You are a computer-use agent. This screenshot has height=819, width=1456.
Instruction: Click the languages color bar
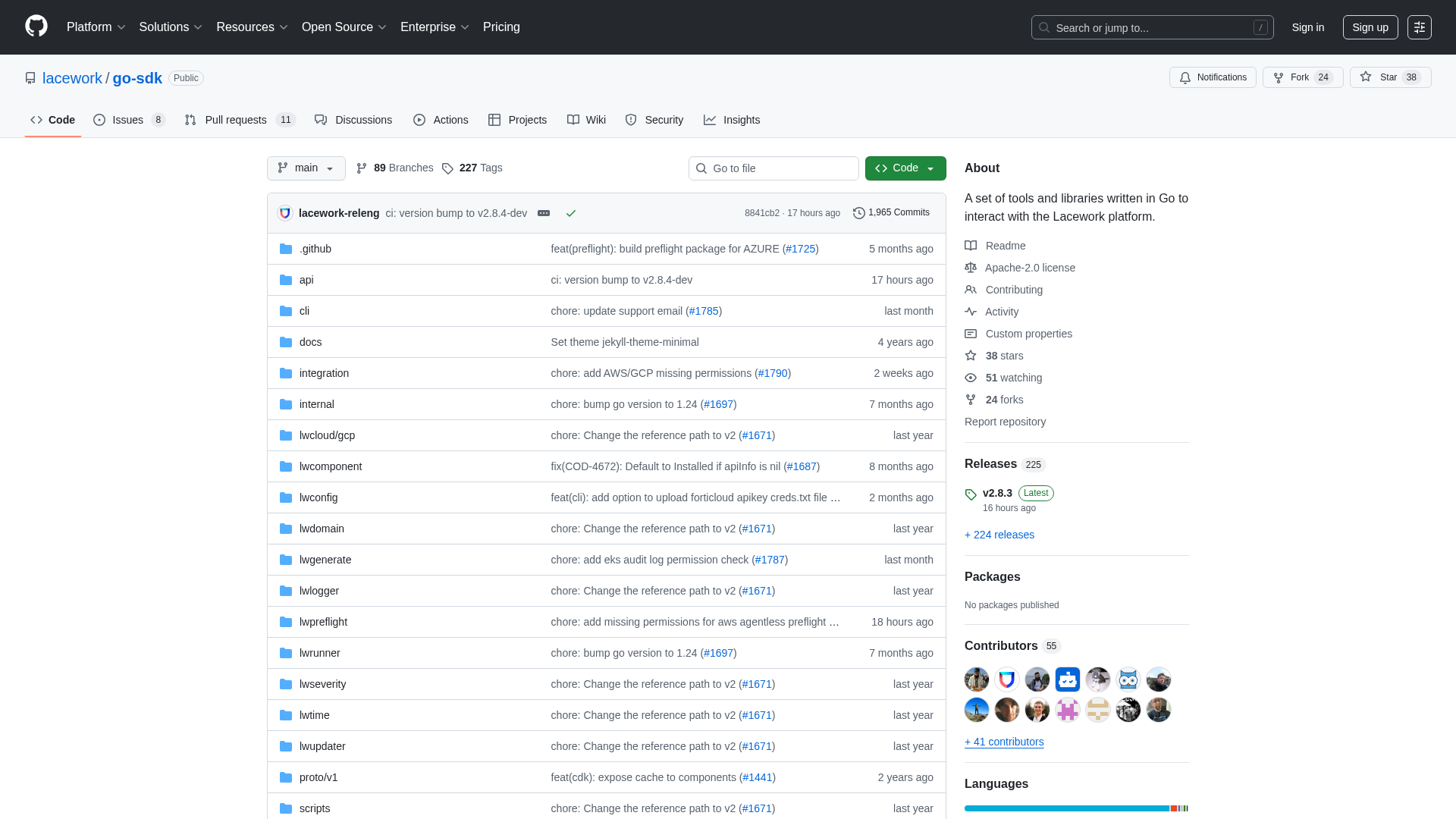click(x=1076, y=808)
